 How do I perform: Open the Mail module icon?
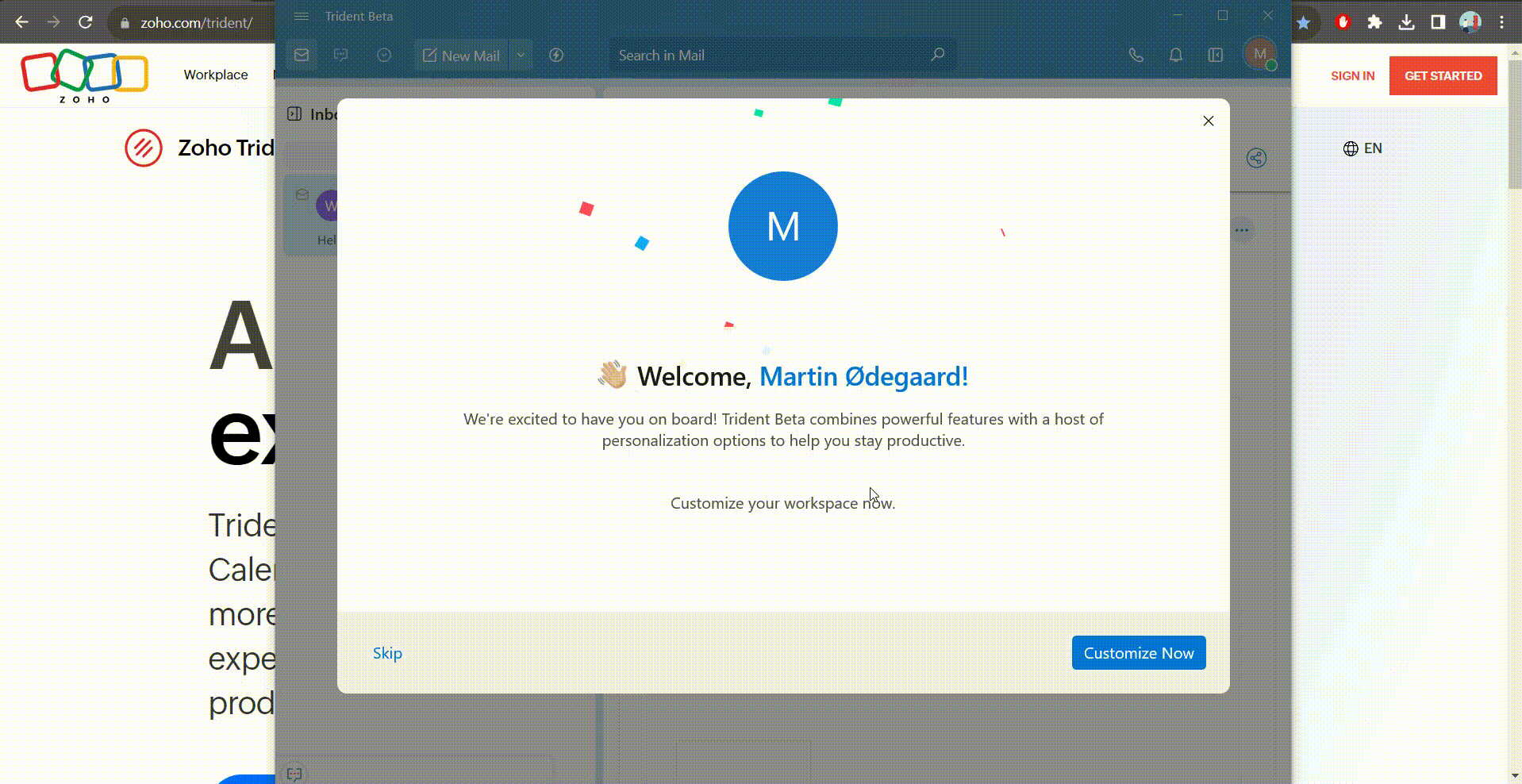[302, 56]
